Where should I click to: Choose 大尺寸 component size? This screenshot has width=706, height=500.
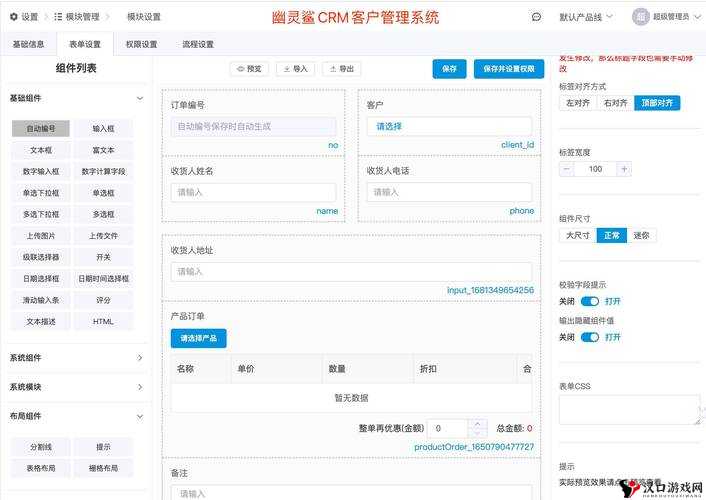point(578,236)
